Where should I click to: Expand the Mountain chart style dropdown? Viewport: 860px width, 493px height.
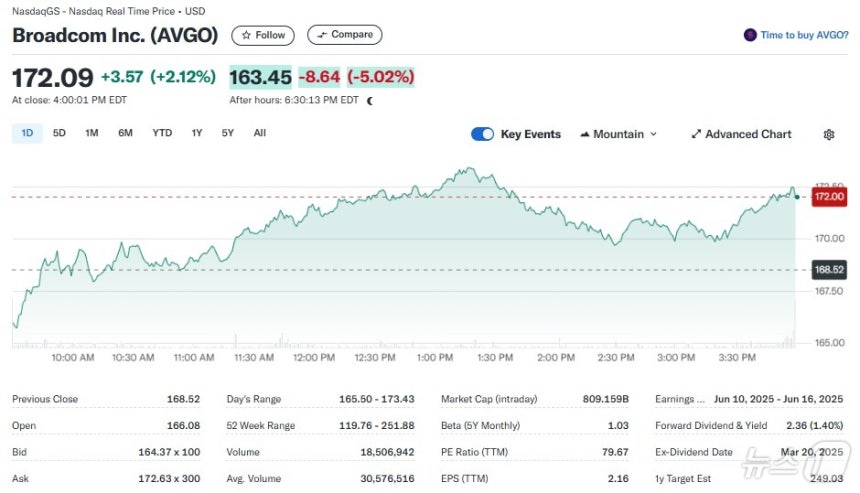619,134
